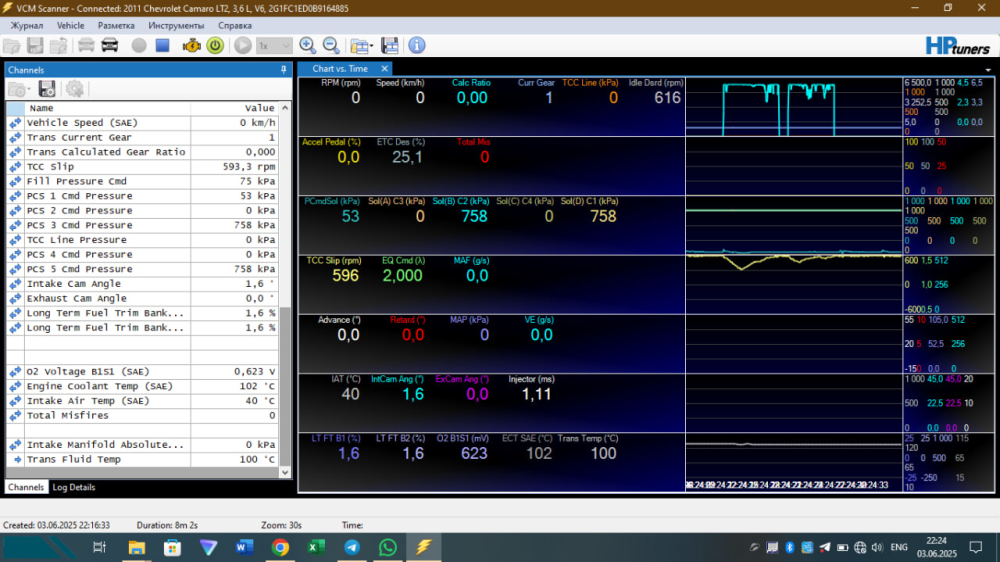Save channels config in Channels panel
Screen dimensions: 1000x562
pos(46,89)
